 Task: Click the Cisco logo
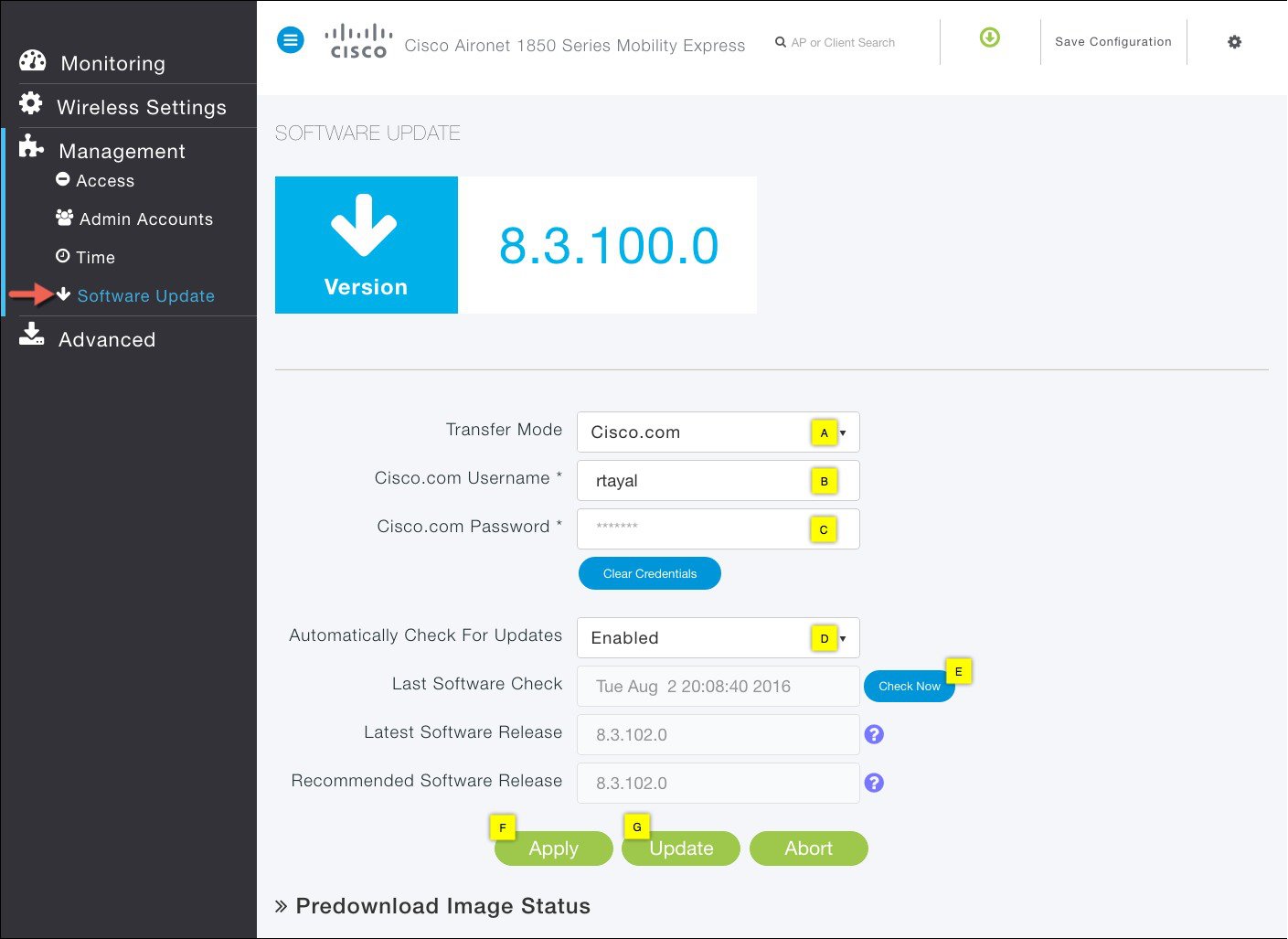click(358, 42)
